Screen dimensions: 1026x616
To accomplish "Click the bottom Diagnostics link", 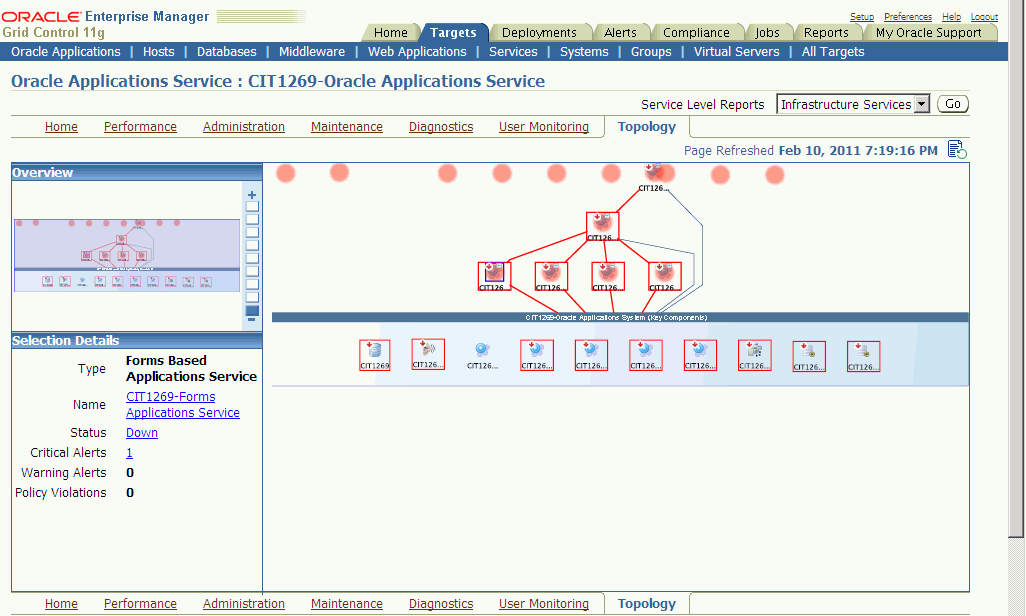I will pos(441,604).
